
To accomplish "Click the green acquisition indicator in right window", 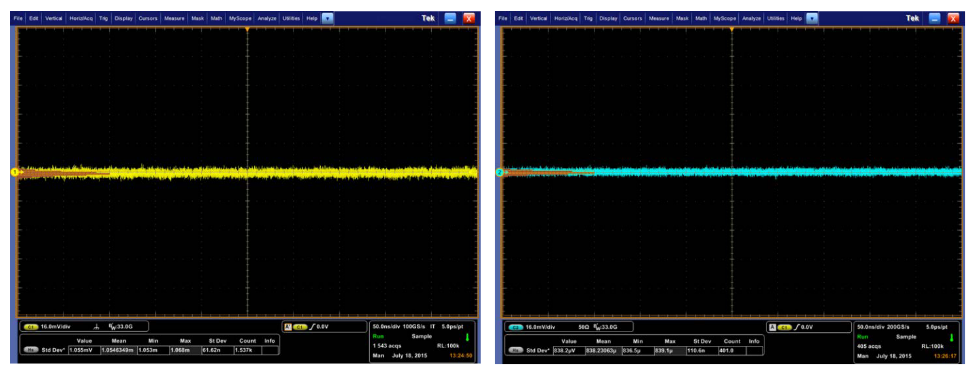I will (952, 338).
